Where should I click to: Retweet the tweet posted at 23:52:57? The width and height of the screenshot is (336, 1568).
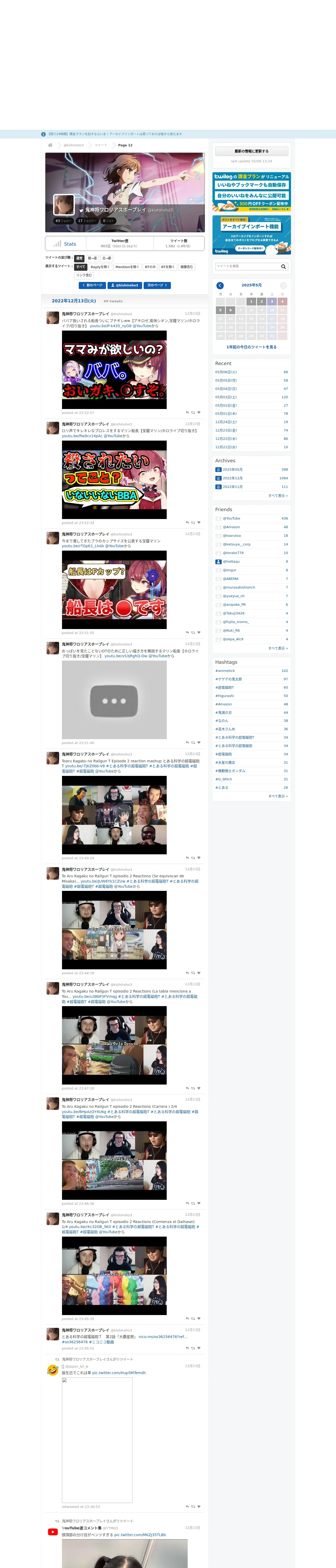click(193, 413)
